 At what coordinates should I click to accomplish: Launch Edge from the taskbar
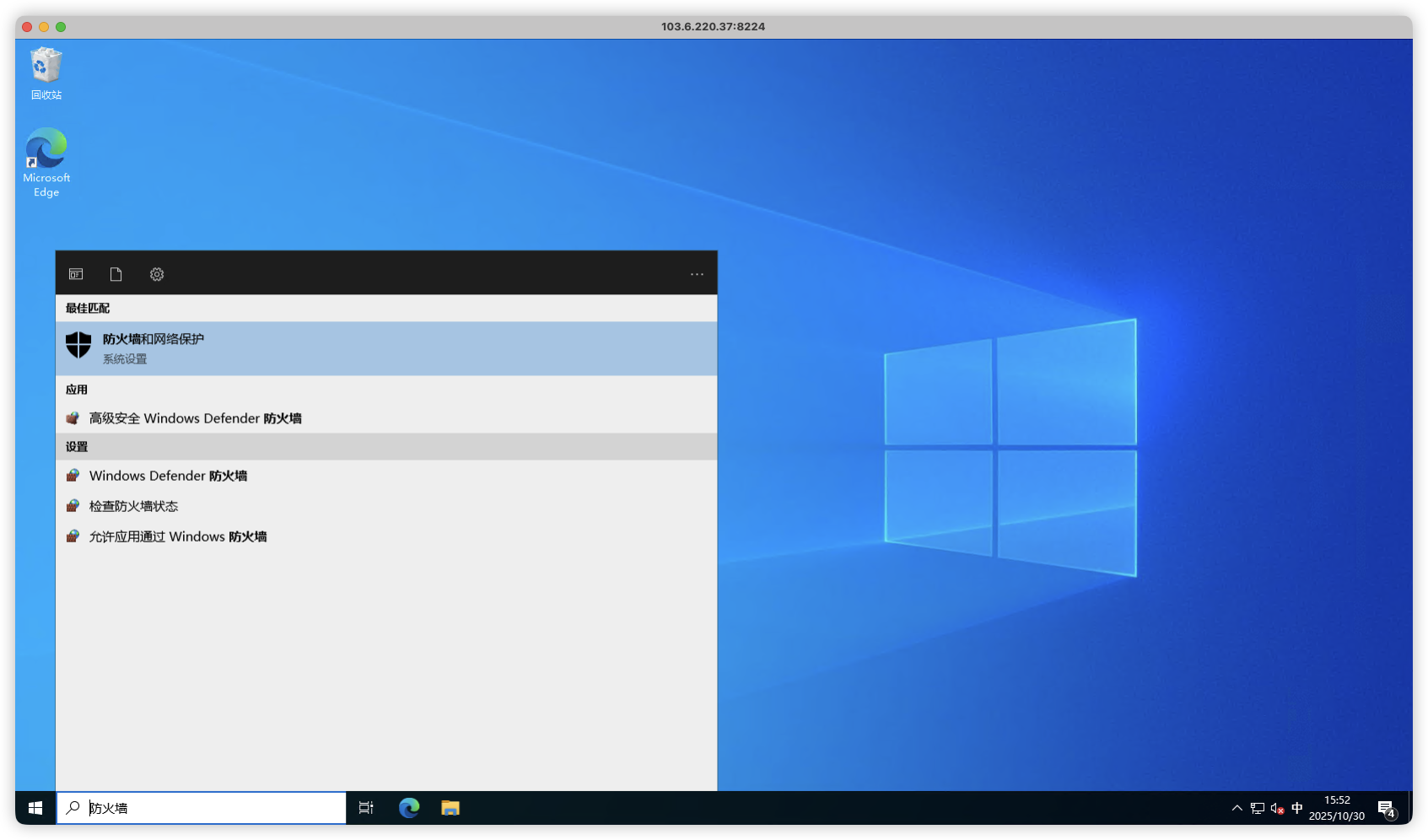click(409, 808)
